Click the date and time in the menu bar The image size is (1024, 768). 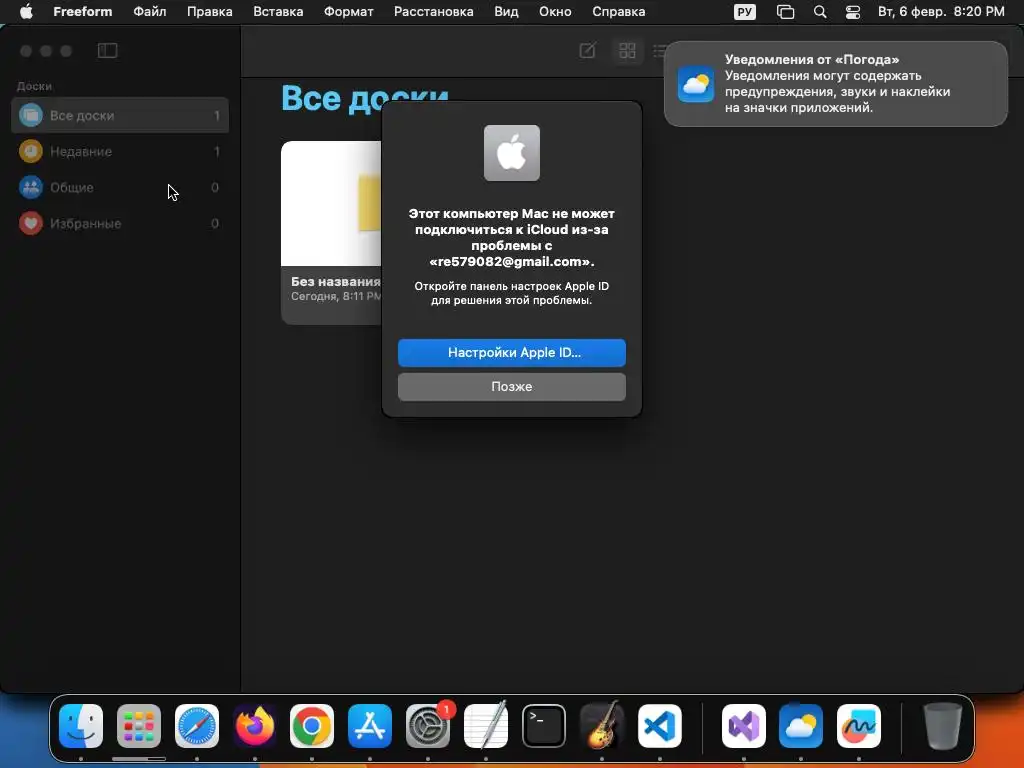tap(941, 12)
